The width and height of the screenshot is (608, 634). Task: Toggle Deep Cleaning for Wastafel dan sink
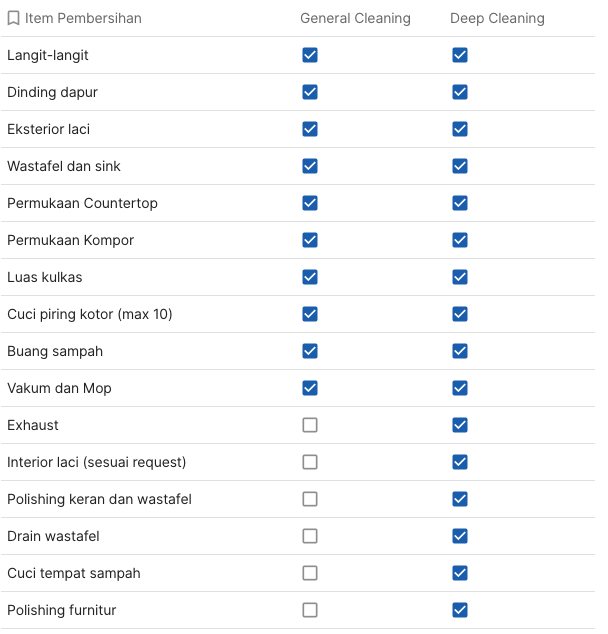pyautogui.click(x=460, y=166)
